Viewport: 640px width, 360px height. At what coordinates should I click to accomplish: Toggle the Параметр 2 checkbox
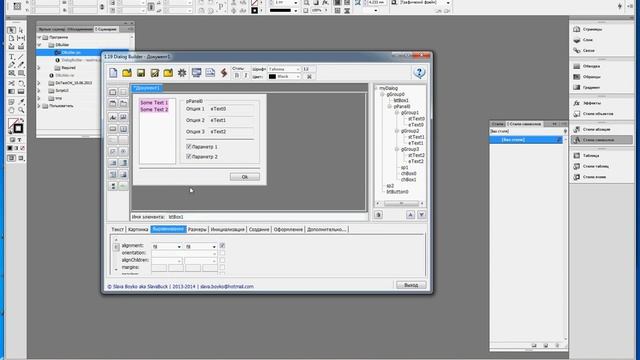click(x=189, y=156)
